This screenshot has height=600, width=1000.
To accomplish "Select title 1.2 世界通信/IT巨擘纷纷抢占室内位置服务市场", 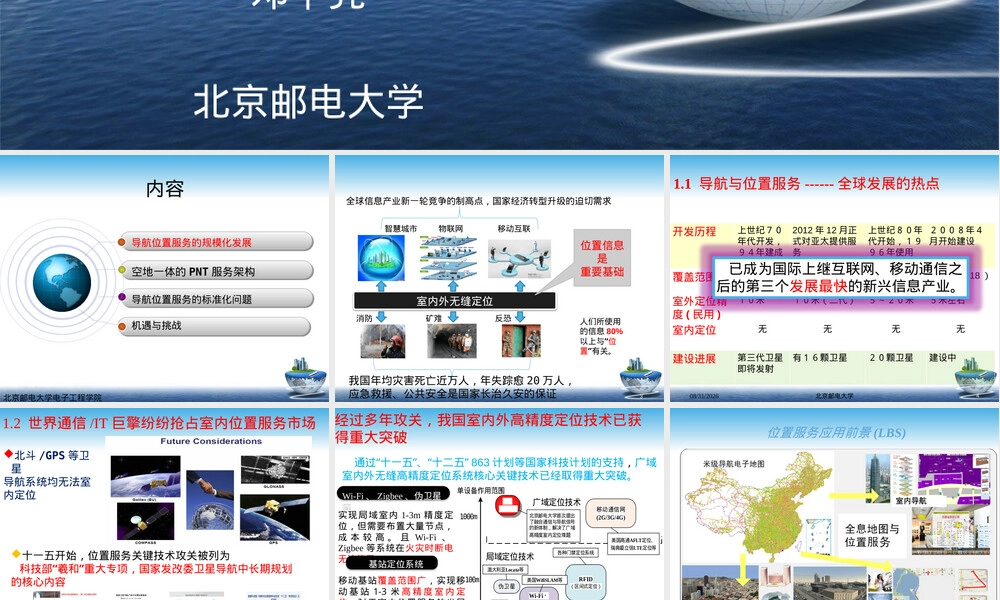I will point(159,423).
